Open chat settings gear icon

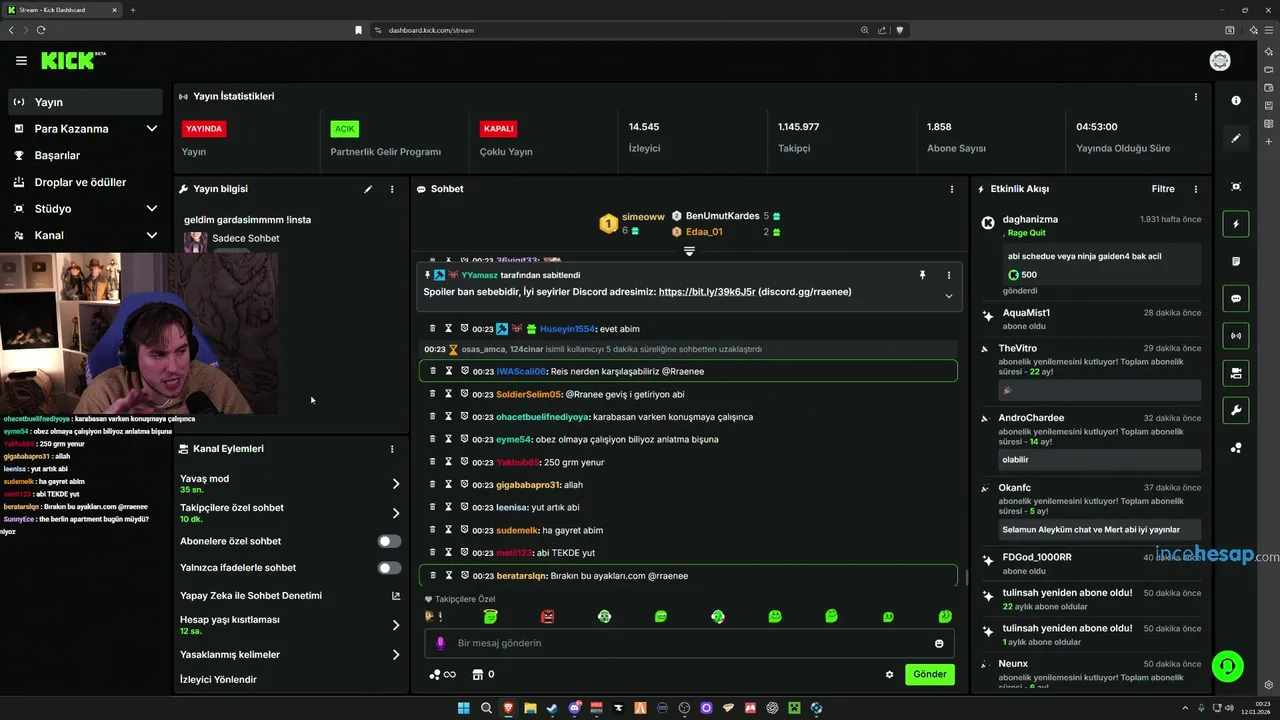[889, 674]
